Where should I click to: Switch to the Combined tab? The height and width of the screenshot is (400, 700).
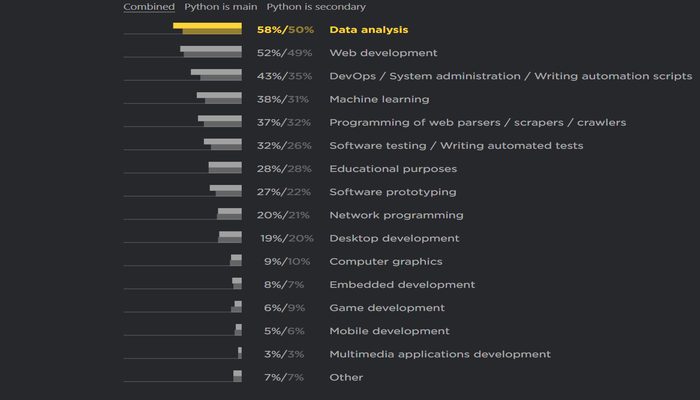[148, 7]
